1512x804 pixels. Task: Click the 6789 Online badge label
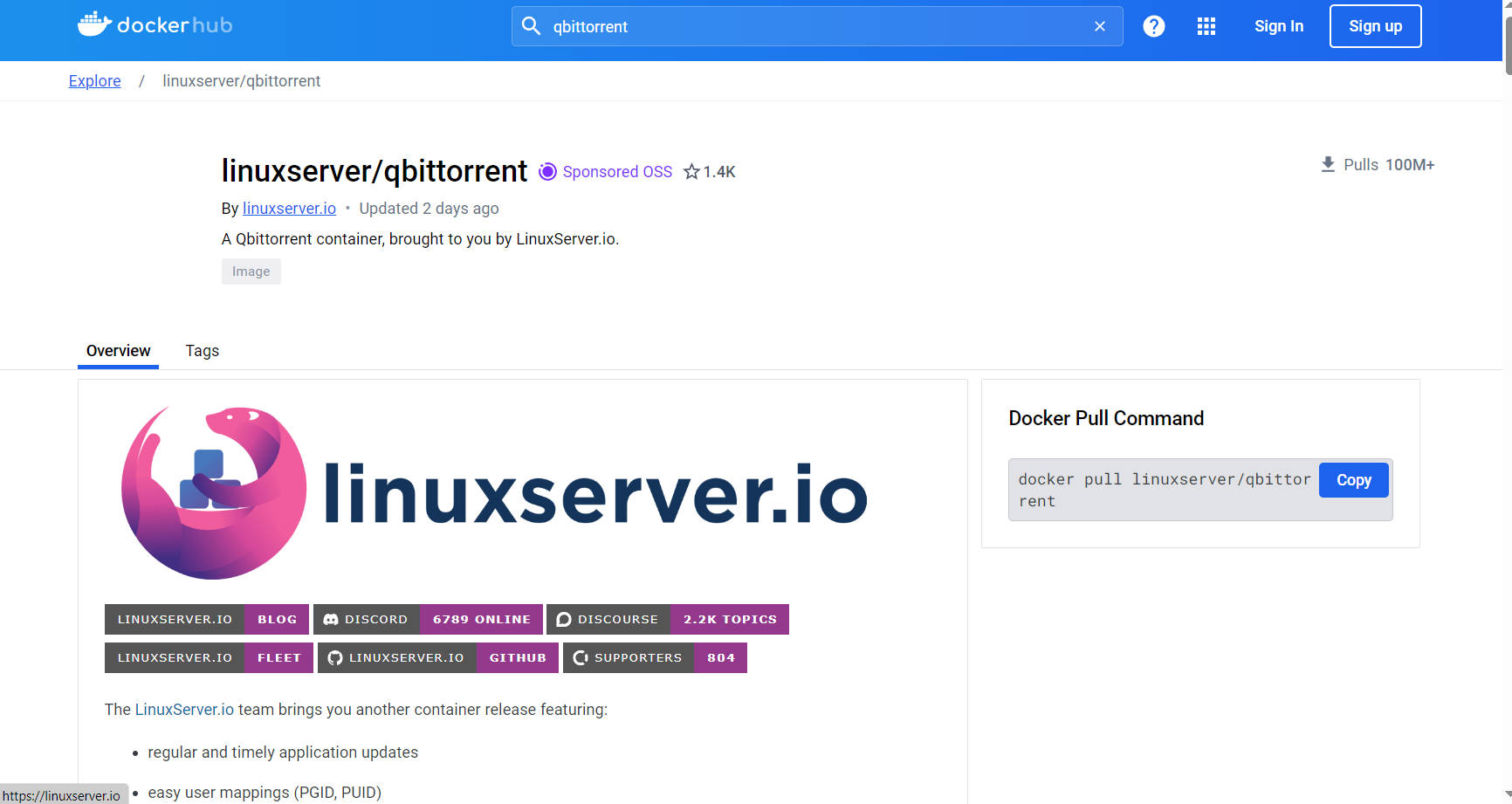pyautogui.click(x=482, y=620)
